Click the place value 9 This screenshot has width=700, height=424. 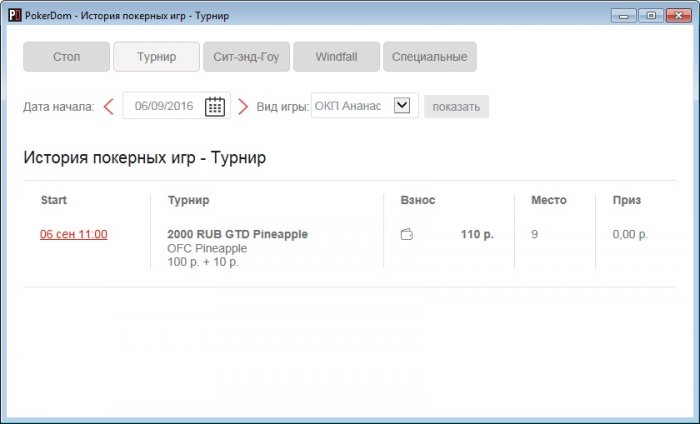coord(534,234)
